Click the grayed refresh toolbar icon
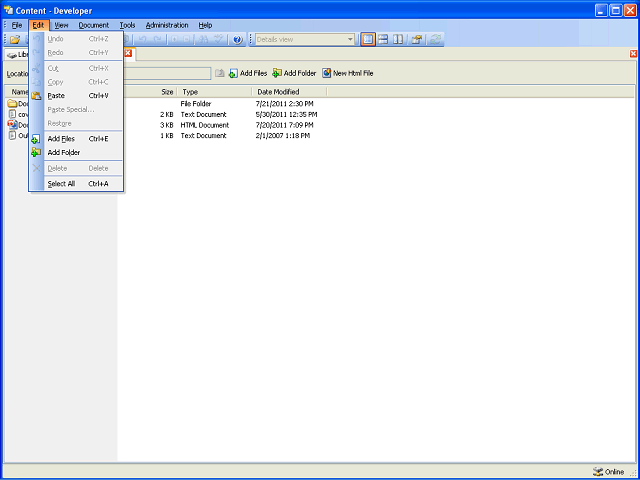 tap(436, 40)
